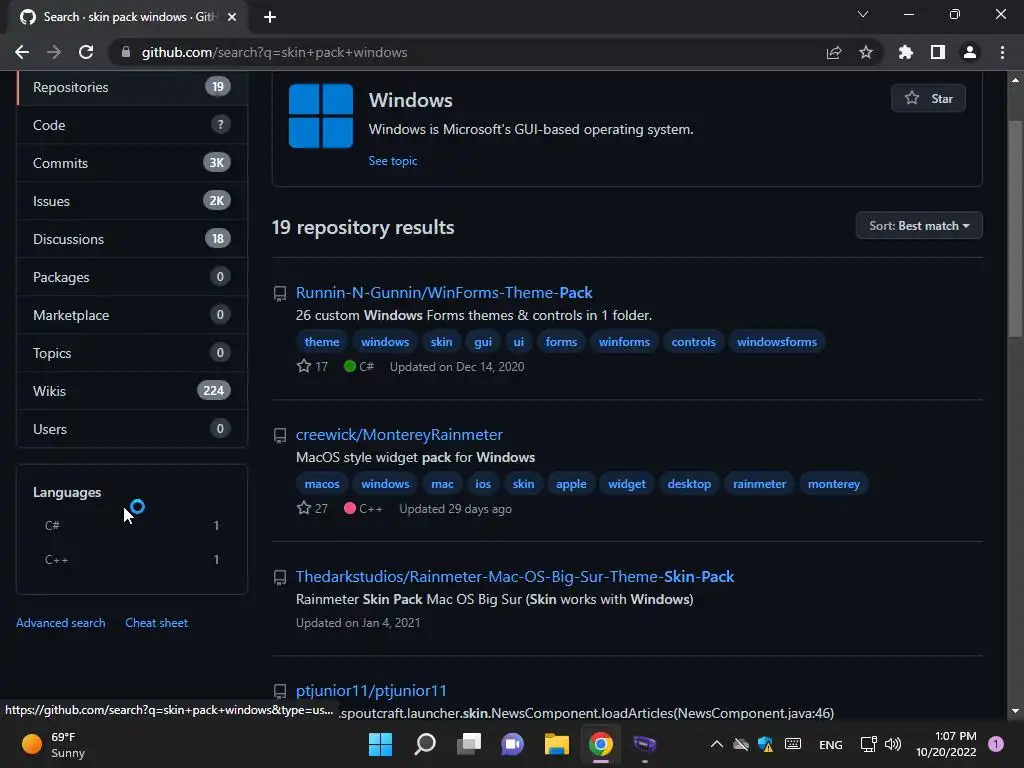Click the apple topic tag
Screen dimensions: 1024x768
(571, 484)
